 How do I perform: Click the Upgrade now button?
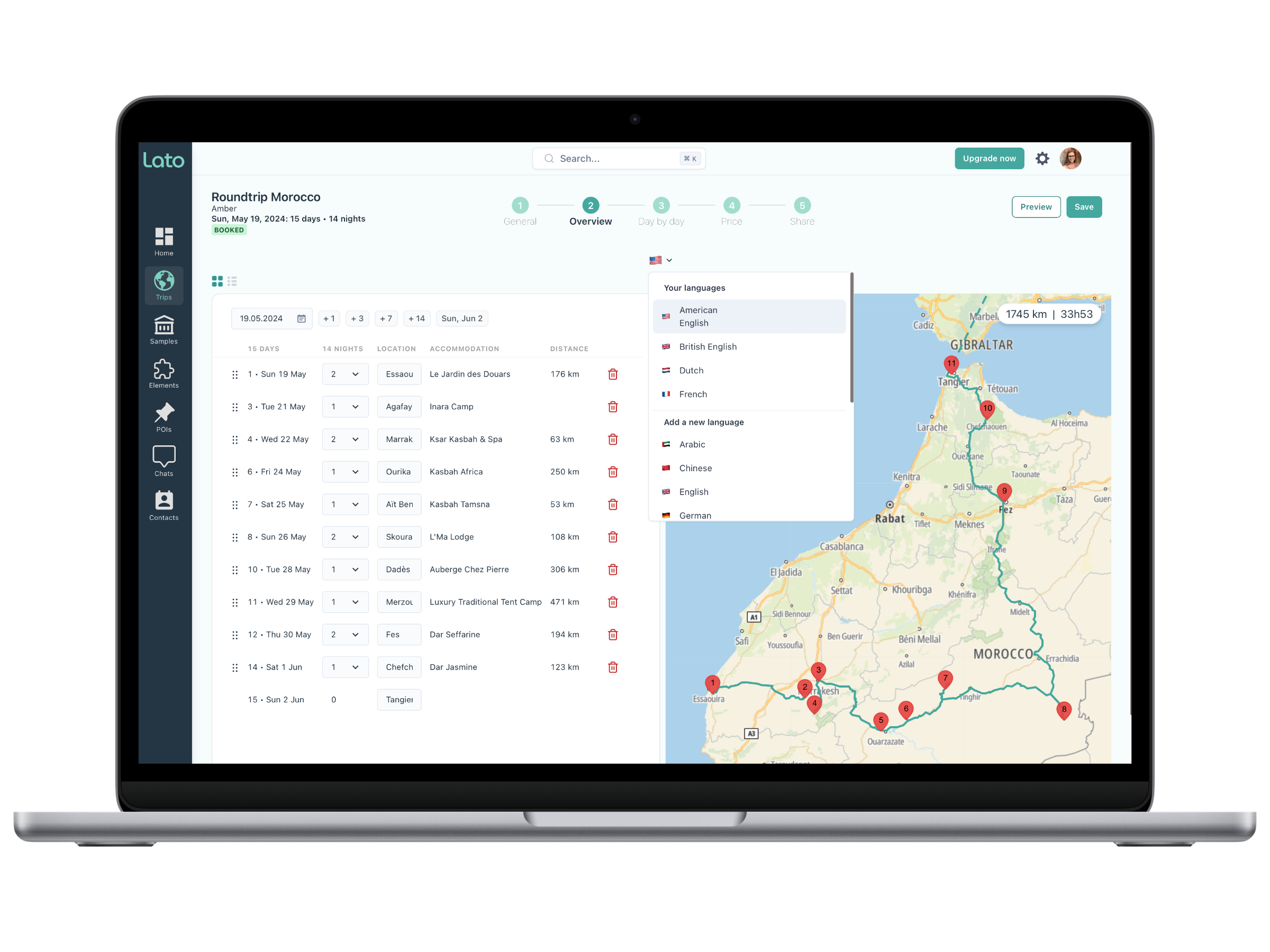click(988, 158)
